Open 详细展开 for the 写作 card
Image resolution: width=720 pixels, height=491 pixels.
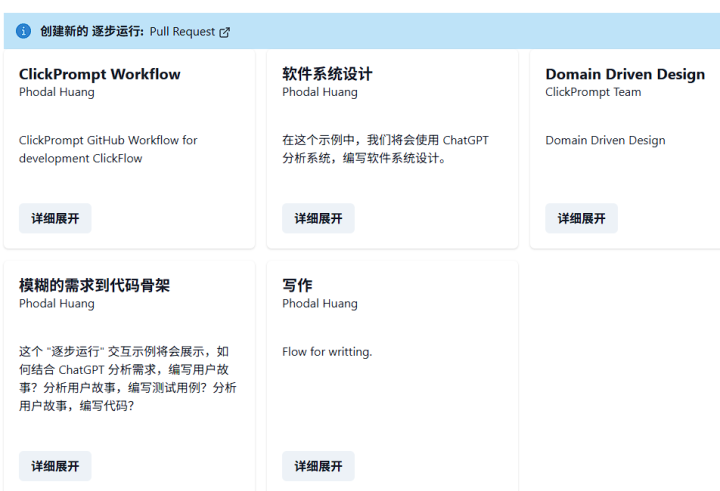(318, 466)
